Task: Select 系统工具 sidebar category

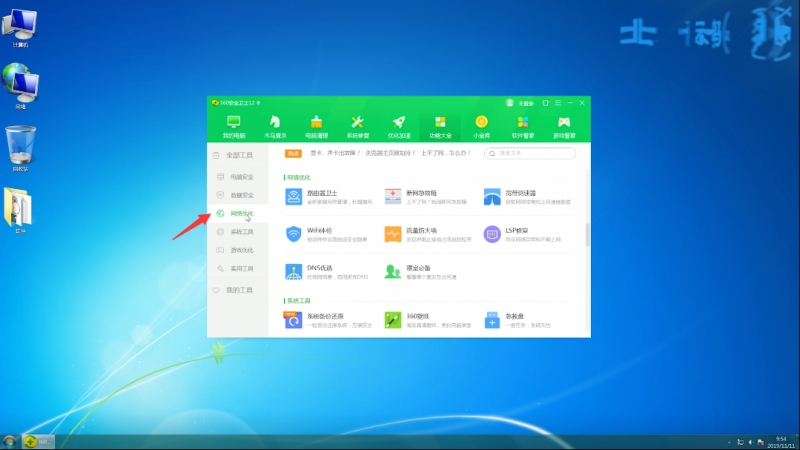Action: pos(238,232)
